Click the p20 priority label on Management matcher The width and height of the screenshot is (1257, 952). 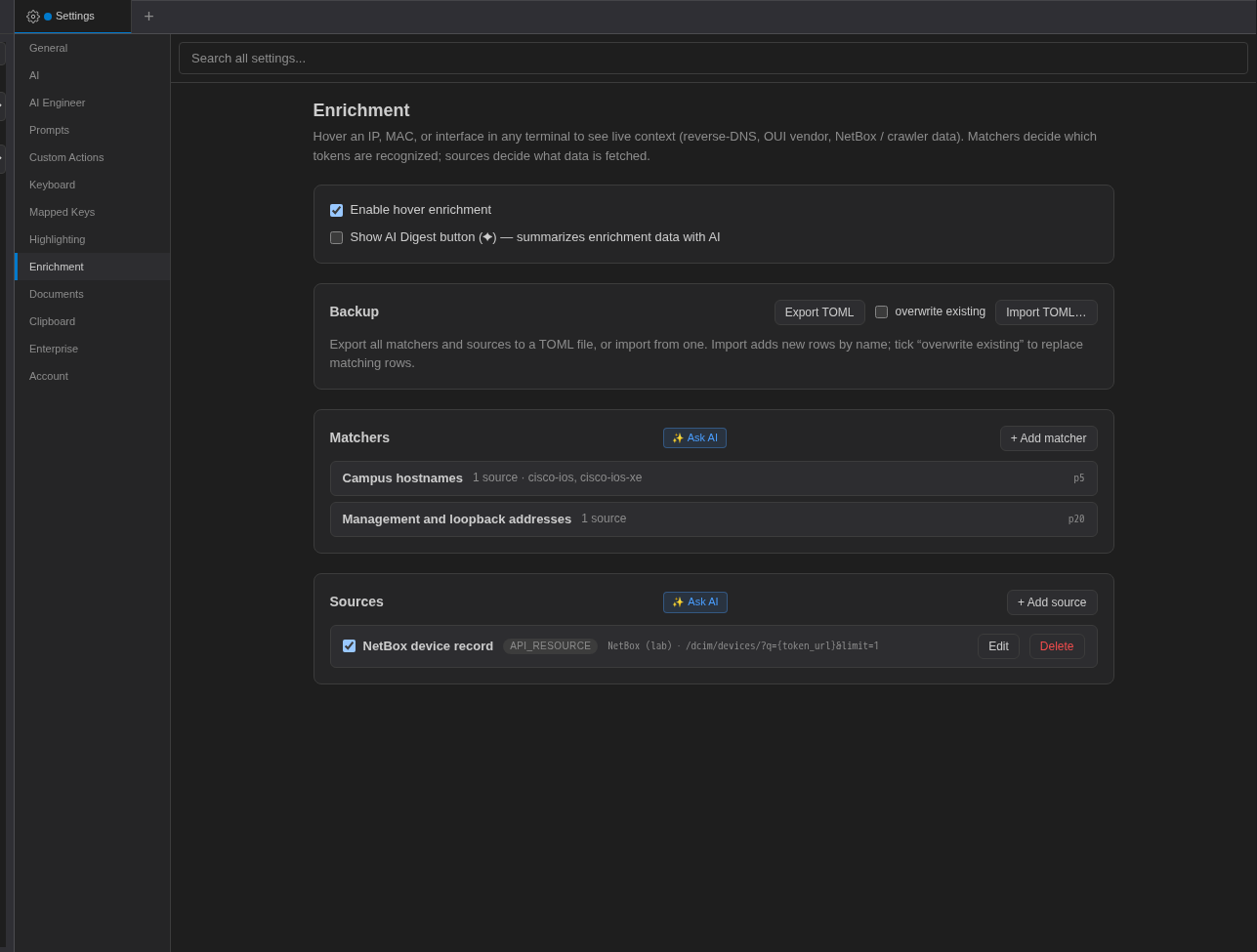click(1076, 519)
